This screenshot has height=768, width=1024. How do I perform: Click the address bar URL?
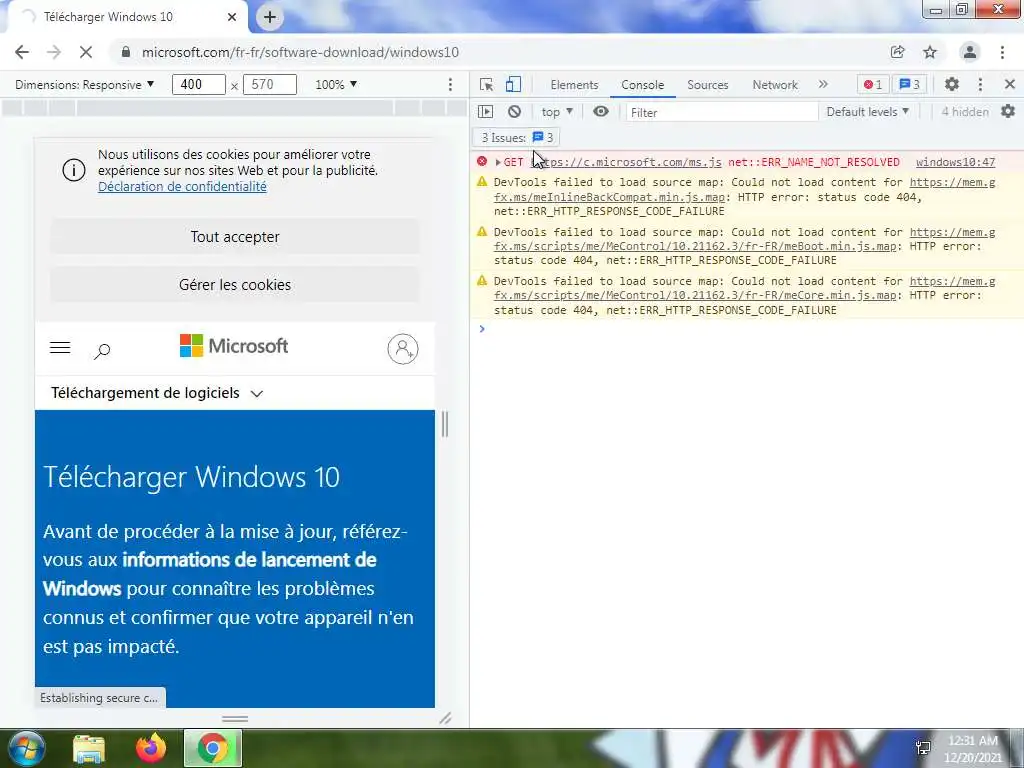coord(300,52)
